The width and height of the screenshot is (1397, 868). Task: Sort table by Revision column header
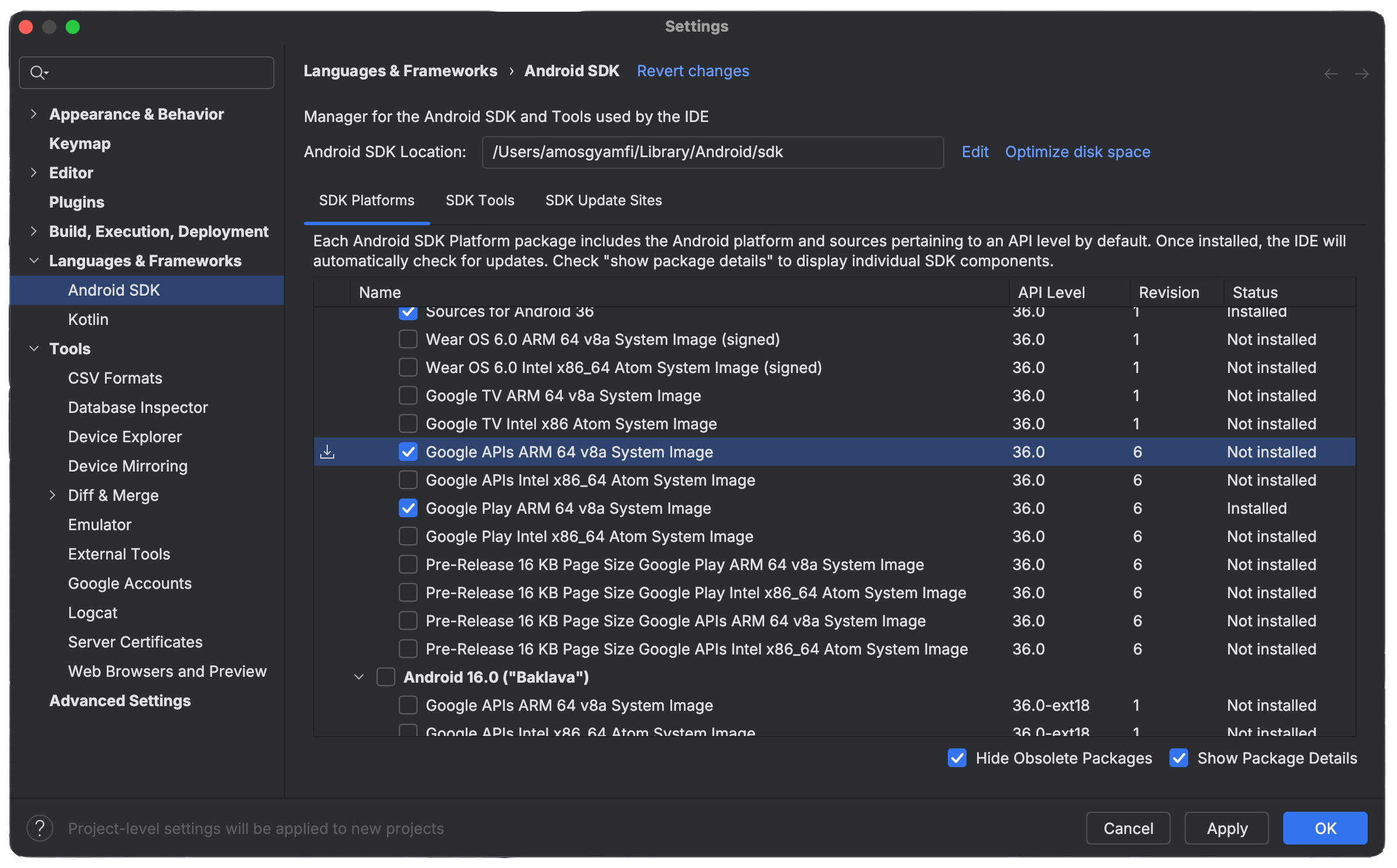[x=1176, y=292]
